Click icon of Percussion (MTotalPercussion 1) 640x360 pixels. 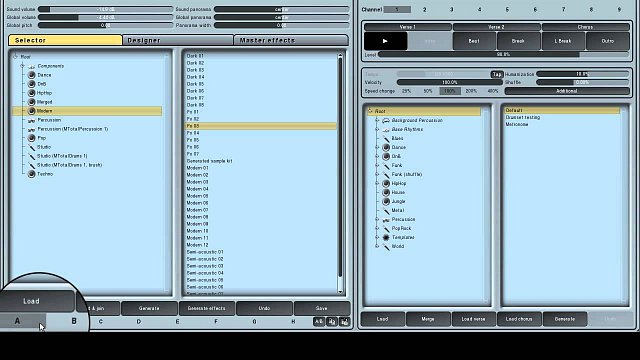(x=31, y=129)
